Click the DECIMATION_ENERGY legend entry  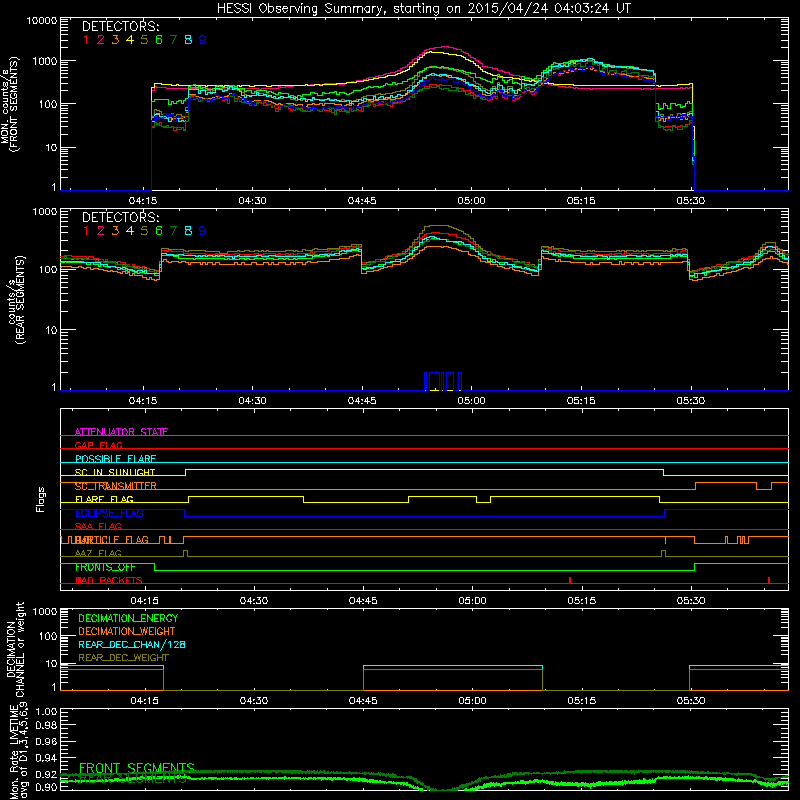click(x=128, y=618)
